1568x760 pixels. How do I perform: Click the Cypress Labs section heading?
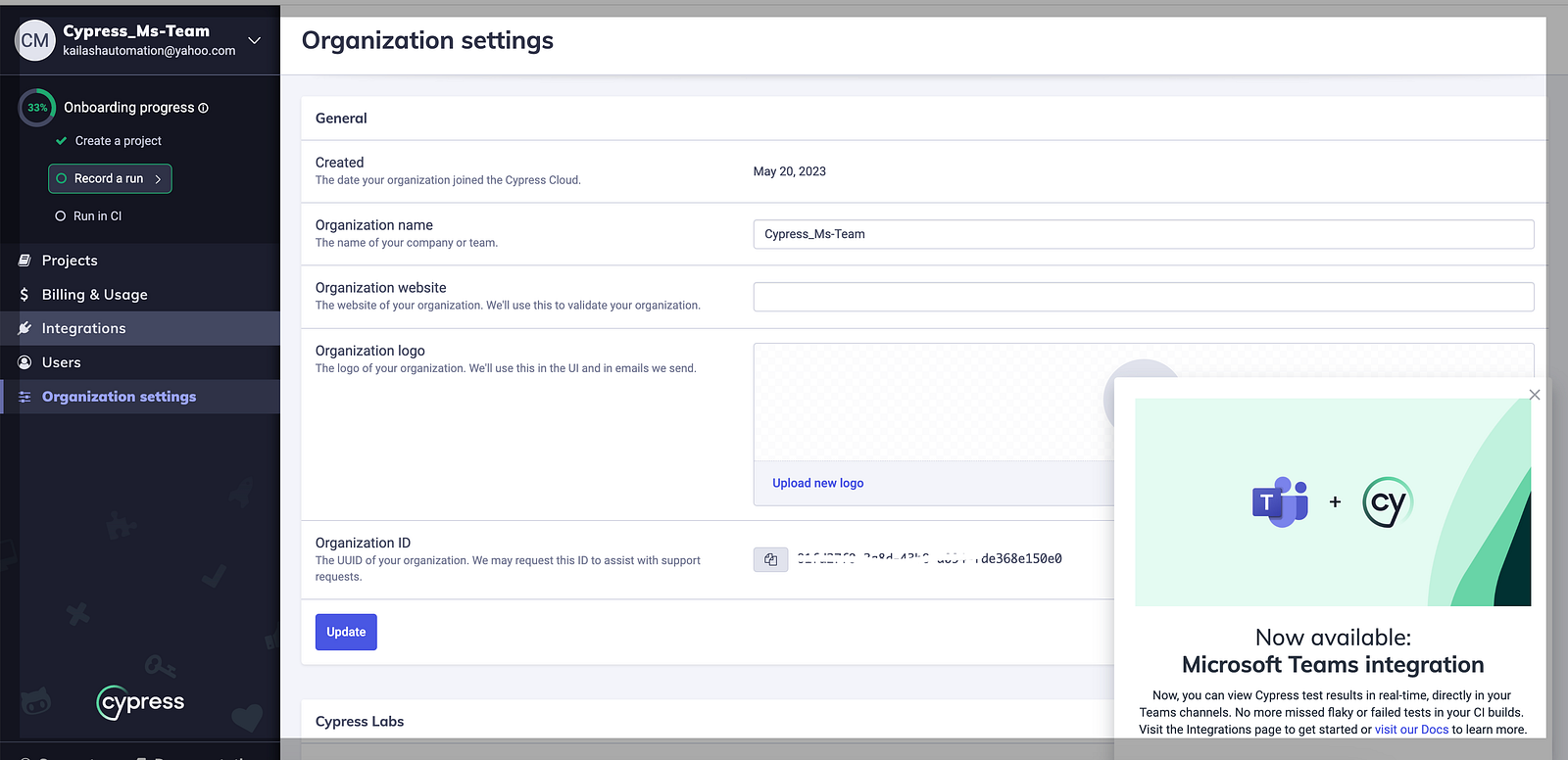[360, 722]
